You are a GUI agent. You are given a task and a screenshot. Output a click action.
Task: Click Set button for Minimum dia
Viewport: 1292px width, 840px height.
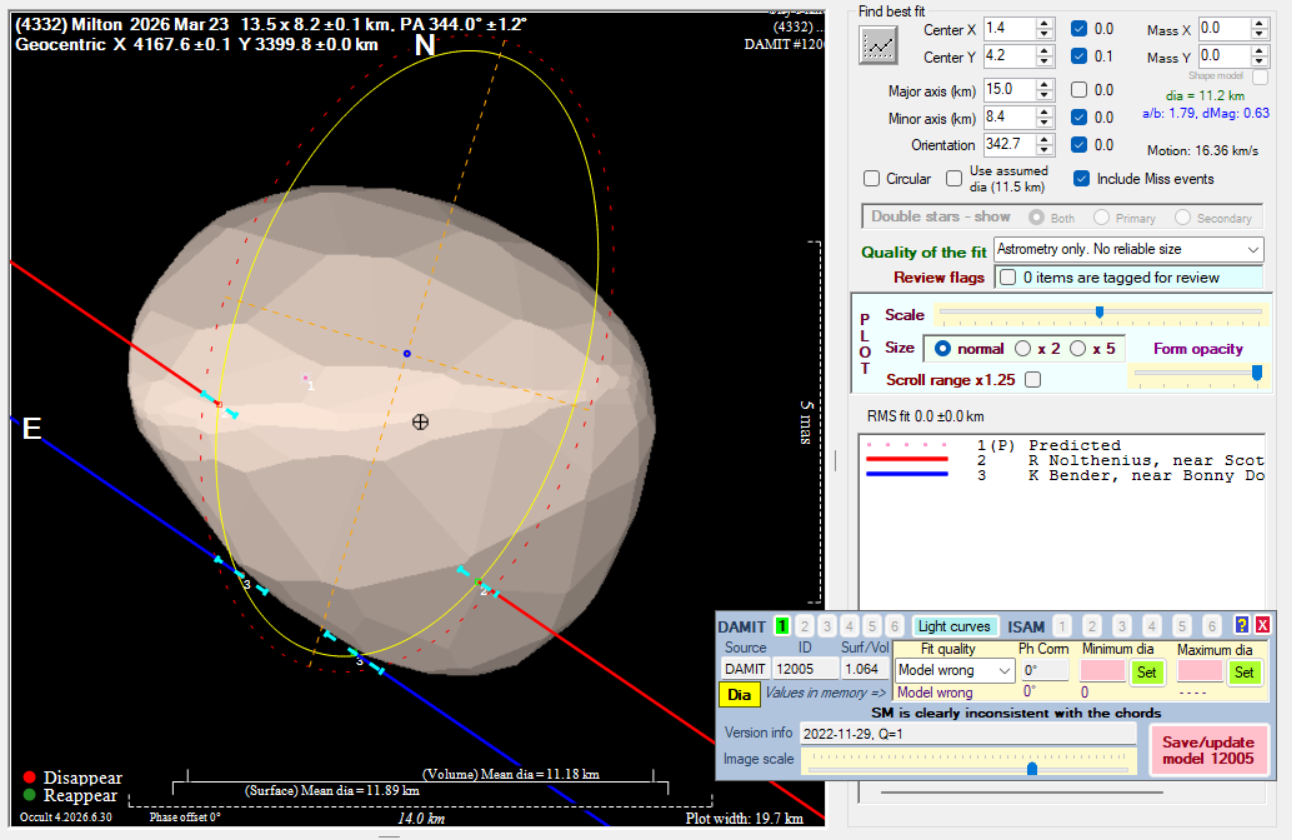pos(1147,672)
